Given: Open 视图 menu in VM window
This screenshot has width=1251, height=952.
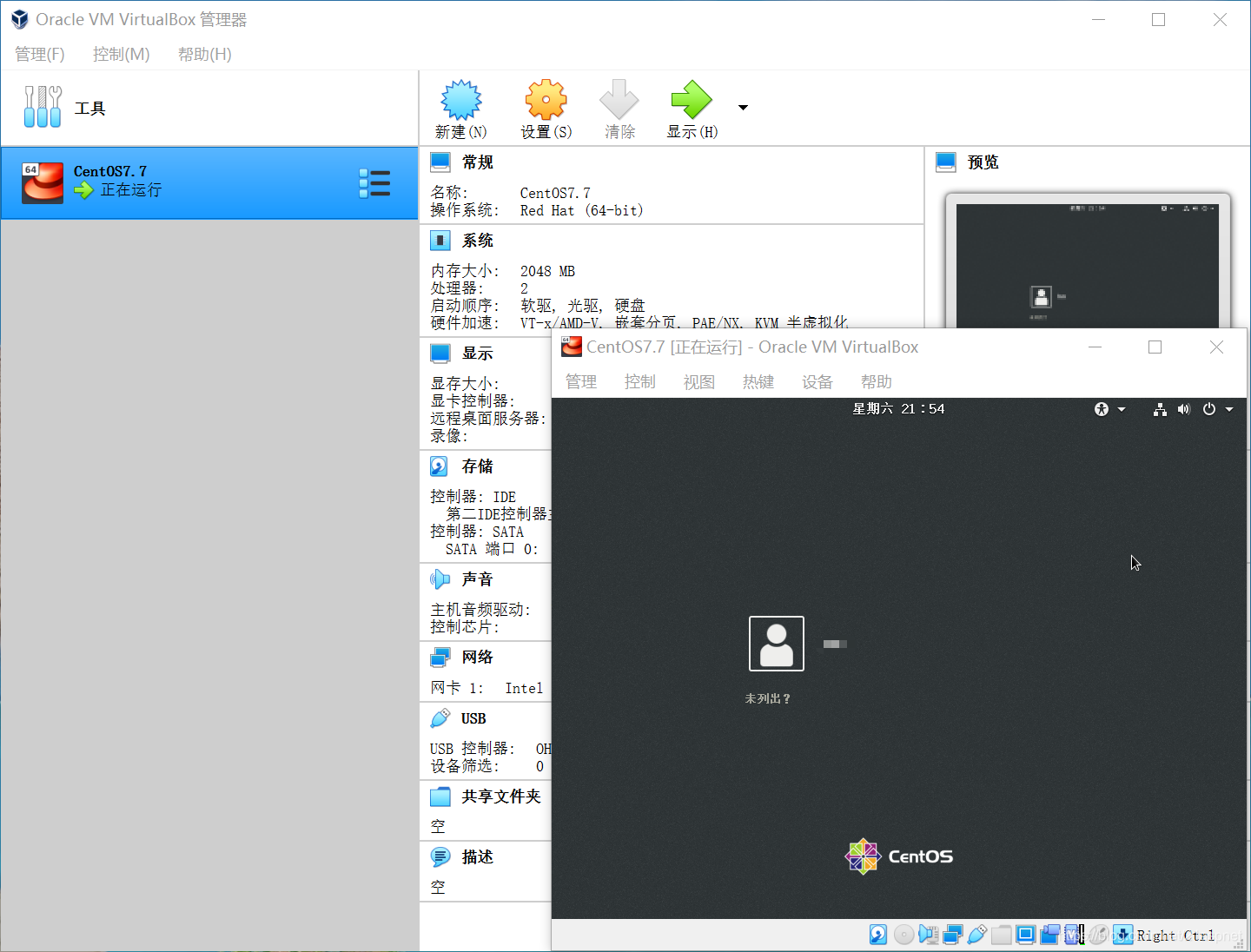Looking at the screenshot, I should point(699,382).
